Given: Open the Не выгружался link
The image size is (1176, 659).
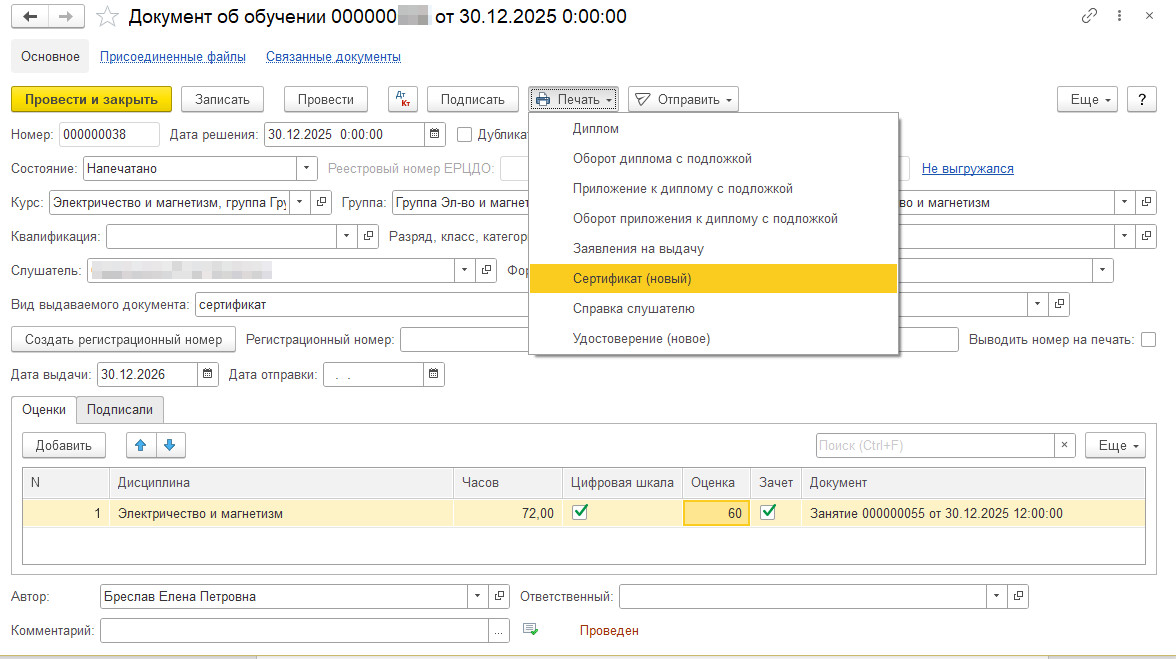Looking at the screenshot, I should pyautogui.click(x=967, y=169).
